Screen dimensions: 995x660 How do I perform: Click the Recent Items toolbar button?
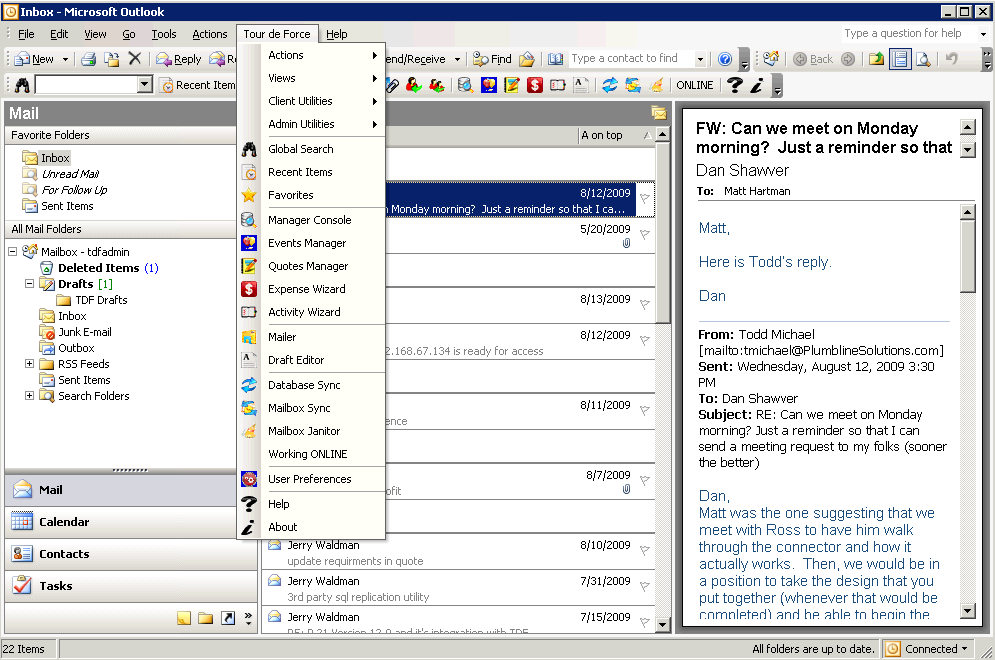pos(198,85)
